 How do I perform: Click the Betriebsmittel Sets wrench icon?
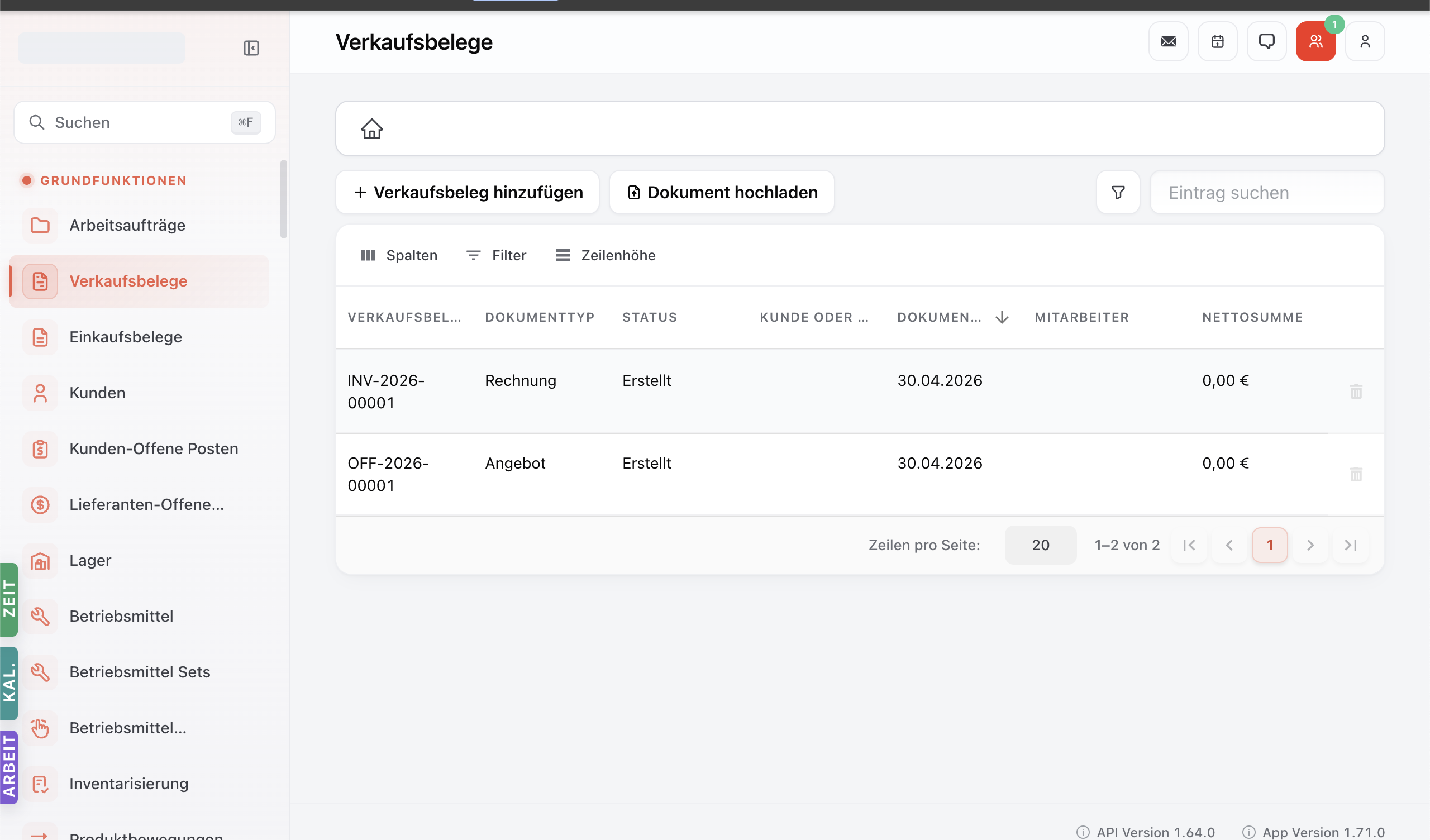click(40, 672)
